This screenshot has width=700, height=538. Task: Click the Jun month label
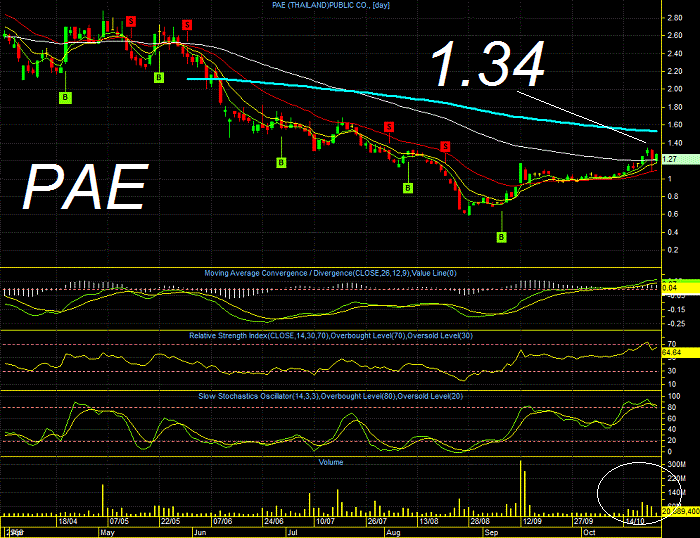200,532
